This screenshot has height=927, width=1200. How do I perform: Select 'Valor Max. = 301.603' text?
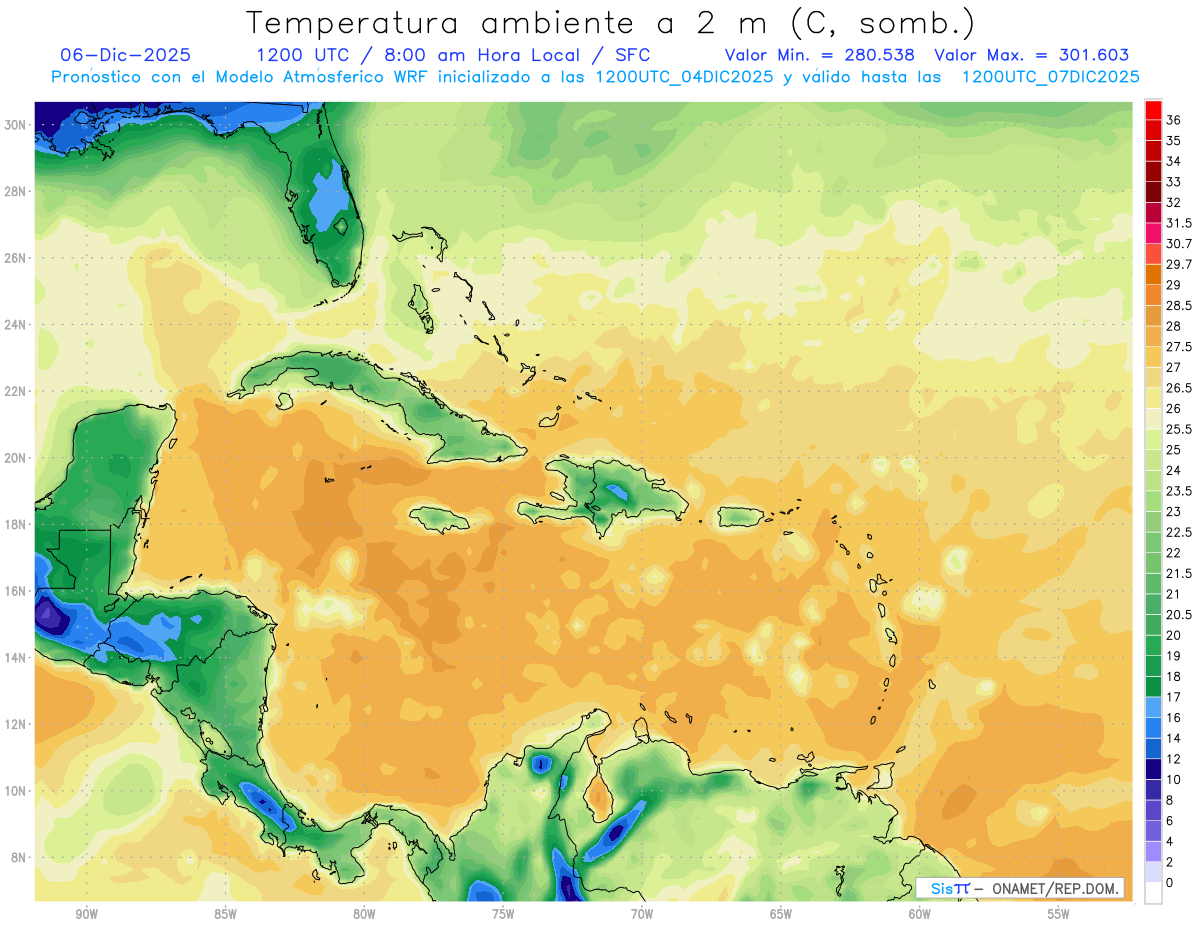tap(1032, 55)
